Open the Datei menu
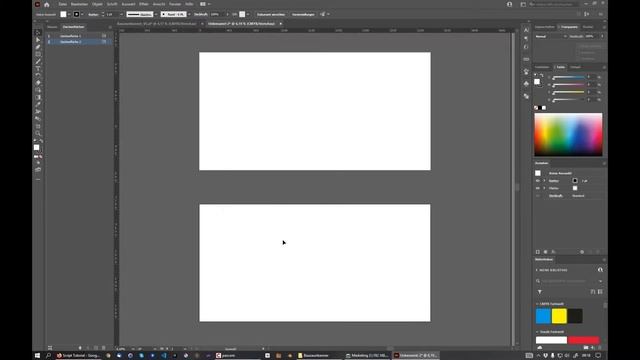Screen dimensions: 640x360 [x=62, y=4]
